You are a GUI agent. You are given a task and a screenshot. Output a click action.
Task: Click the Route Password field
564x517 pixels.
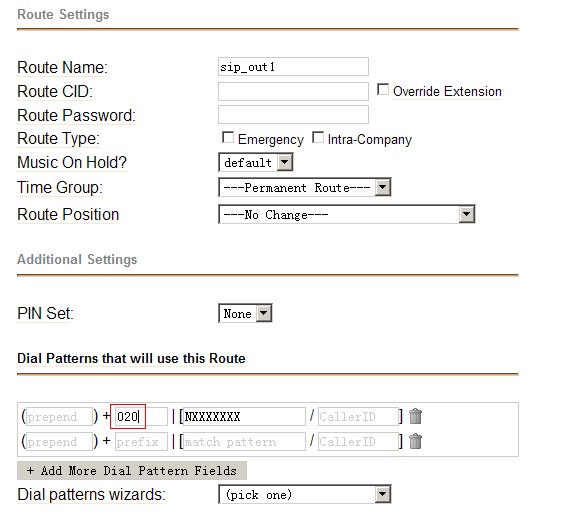tap(293, 114)
